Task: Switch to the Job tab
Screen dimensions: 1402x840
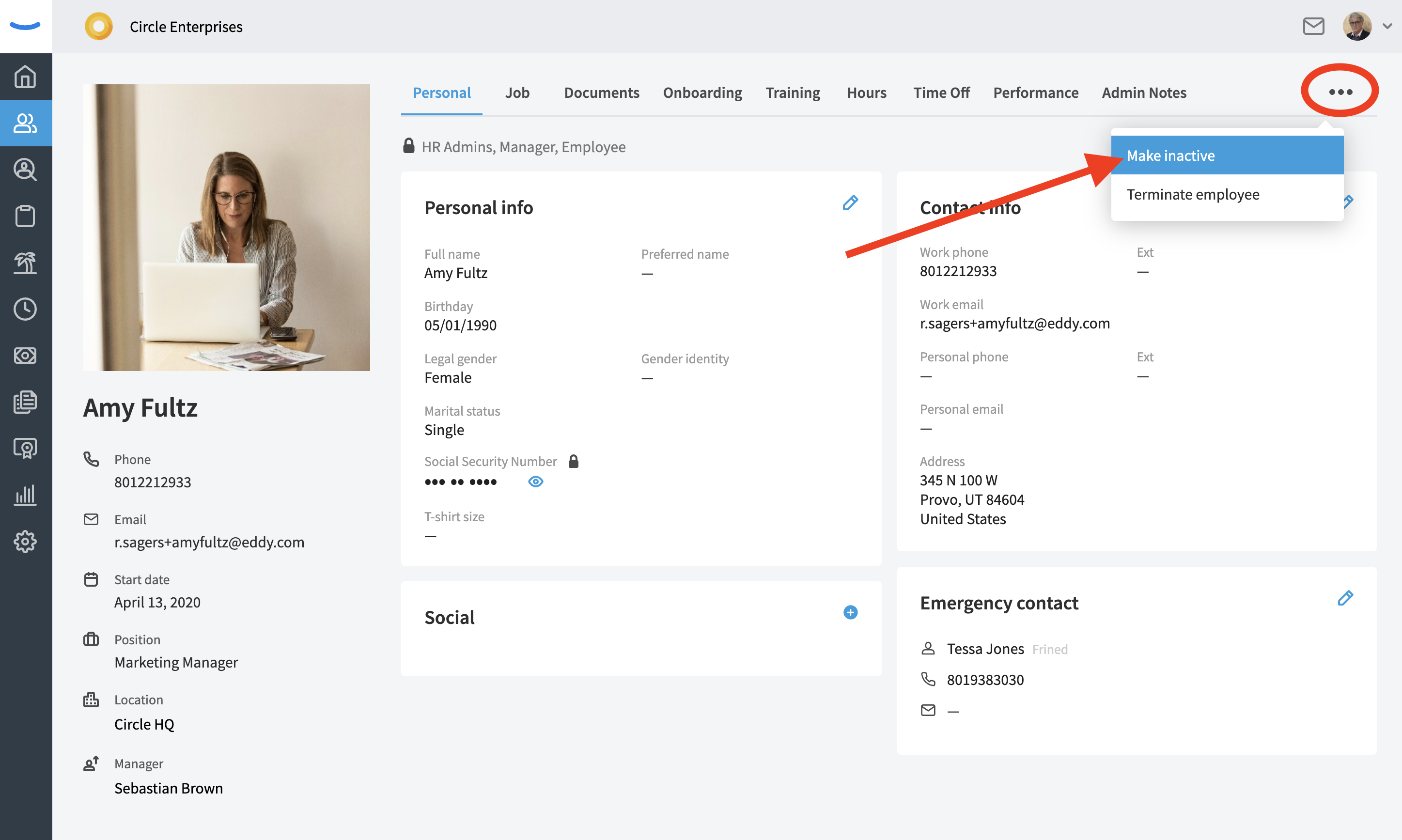Action: point(517,93)
